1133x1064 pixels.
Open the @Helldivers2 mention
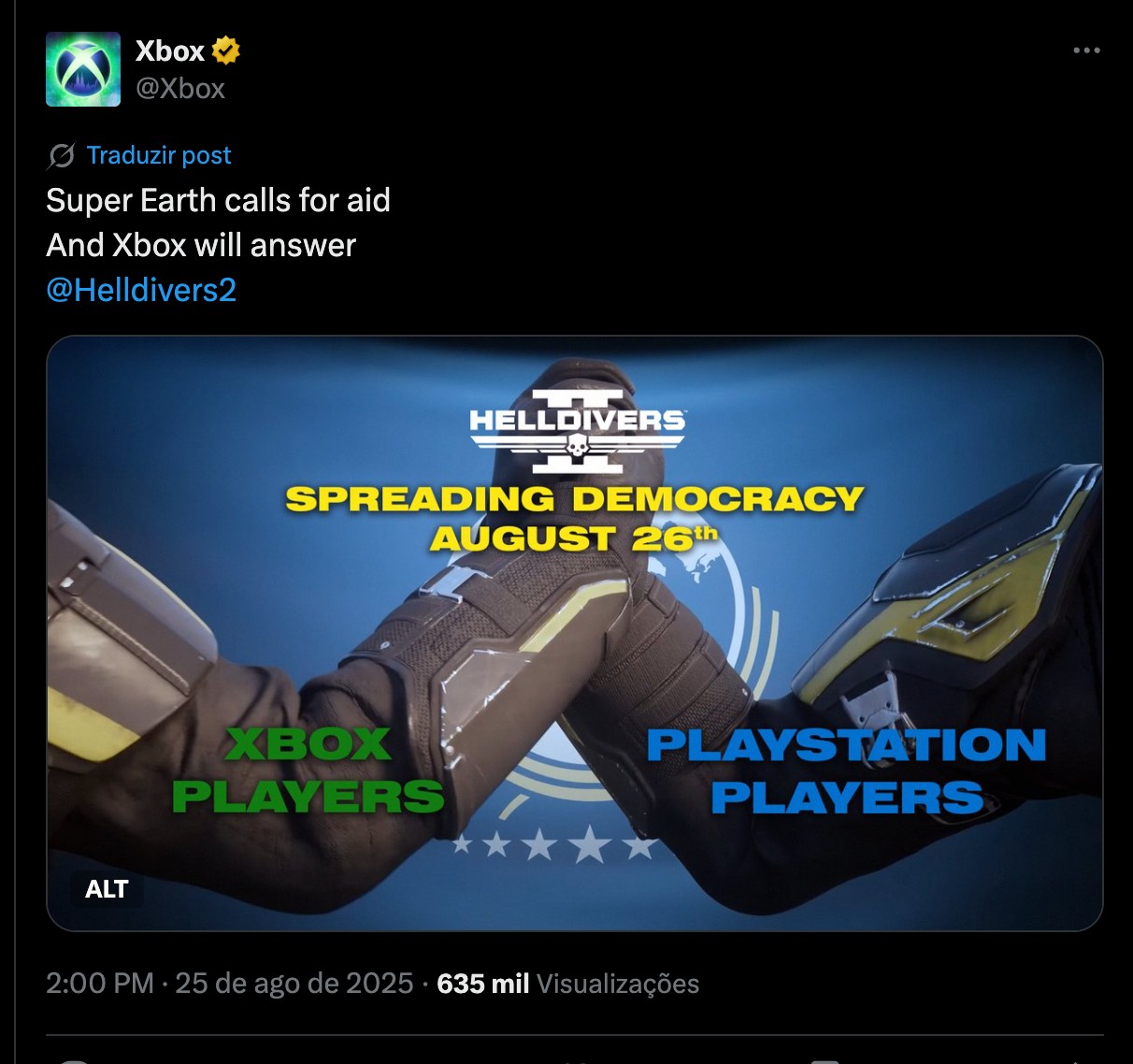coord(141,290)
